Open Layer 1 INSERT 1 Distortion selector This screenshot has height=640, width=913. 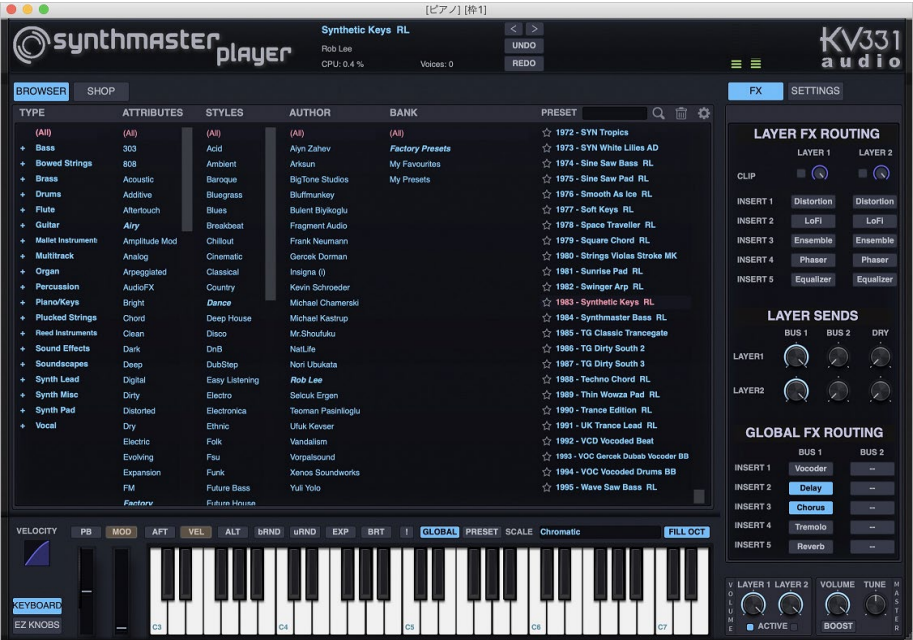pyautogui.click(x=813, y=201)
